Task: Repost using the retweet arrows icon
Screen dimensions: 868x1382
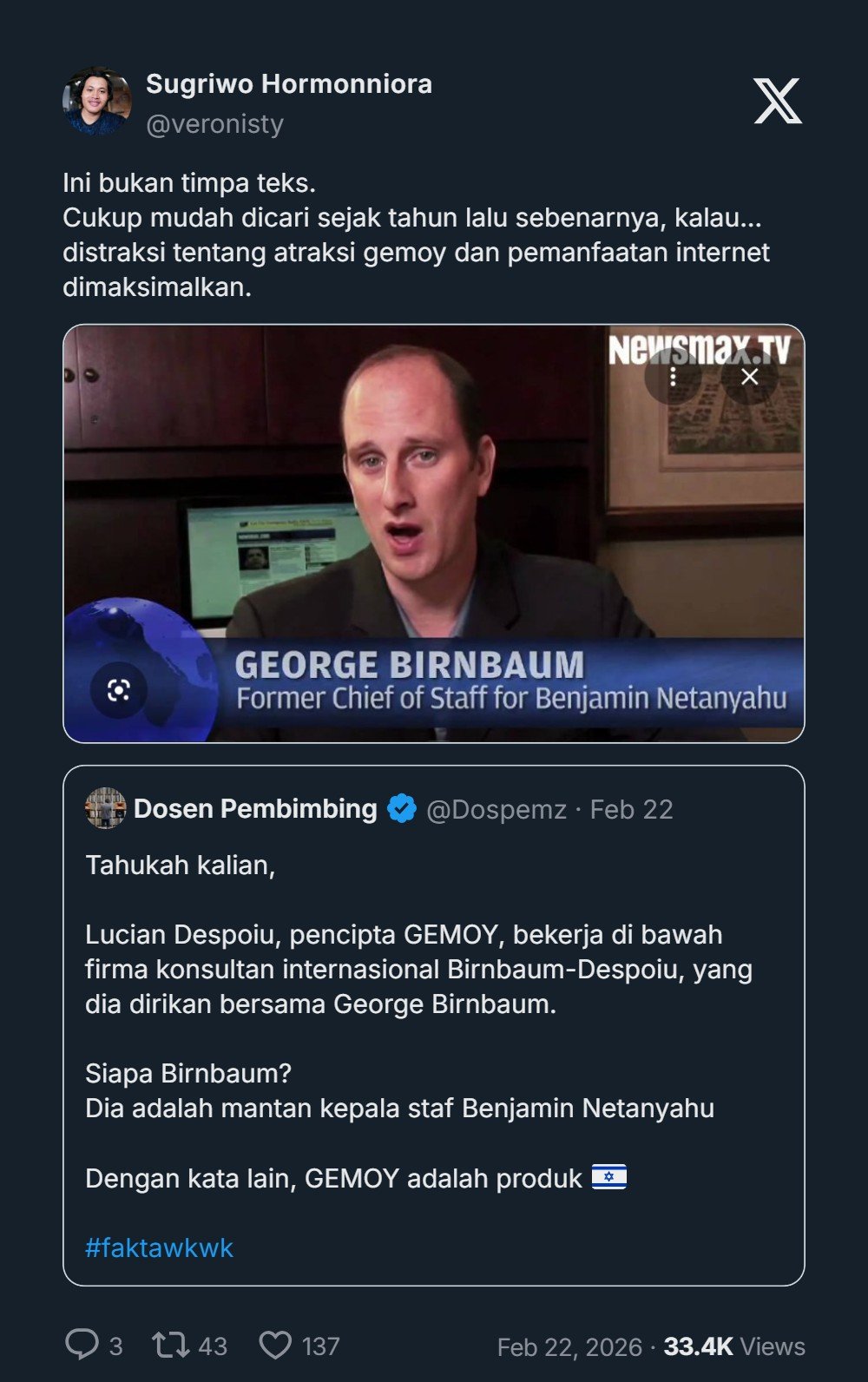Action: pos(171,1346)
